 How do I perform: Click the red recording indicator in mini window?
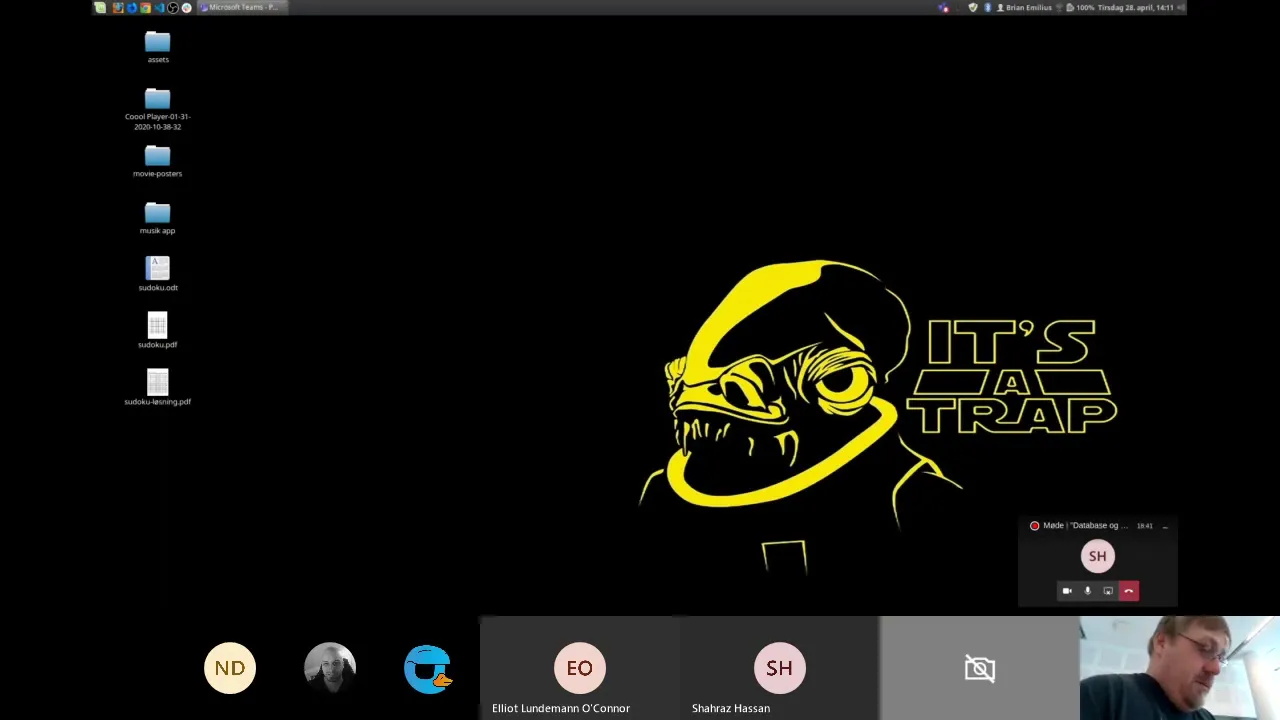(1034, 525)
